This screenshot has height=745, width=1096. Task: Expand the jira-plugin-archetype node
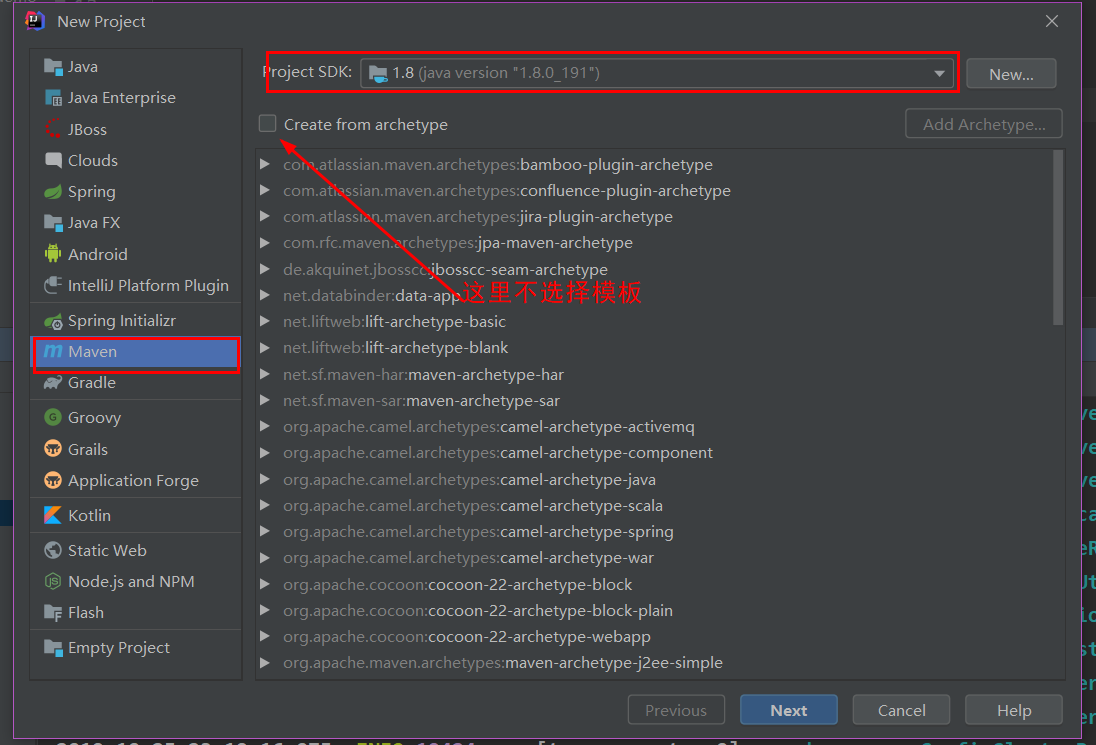pos(265,217)
